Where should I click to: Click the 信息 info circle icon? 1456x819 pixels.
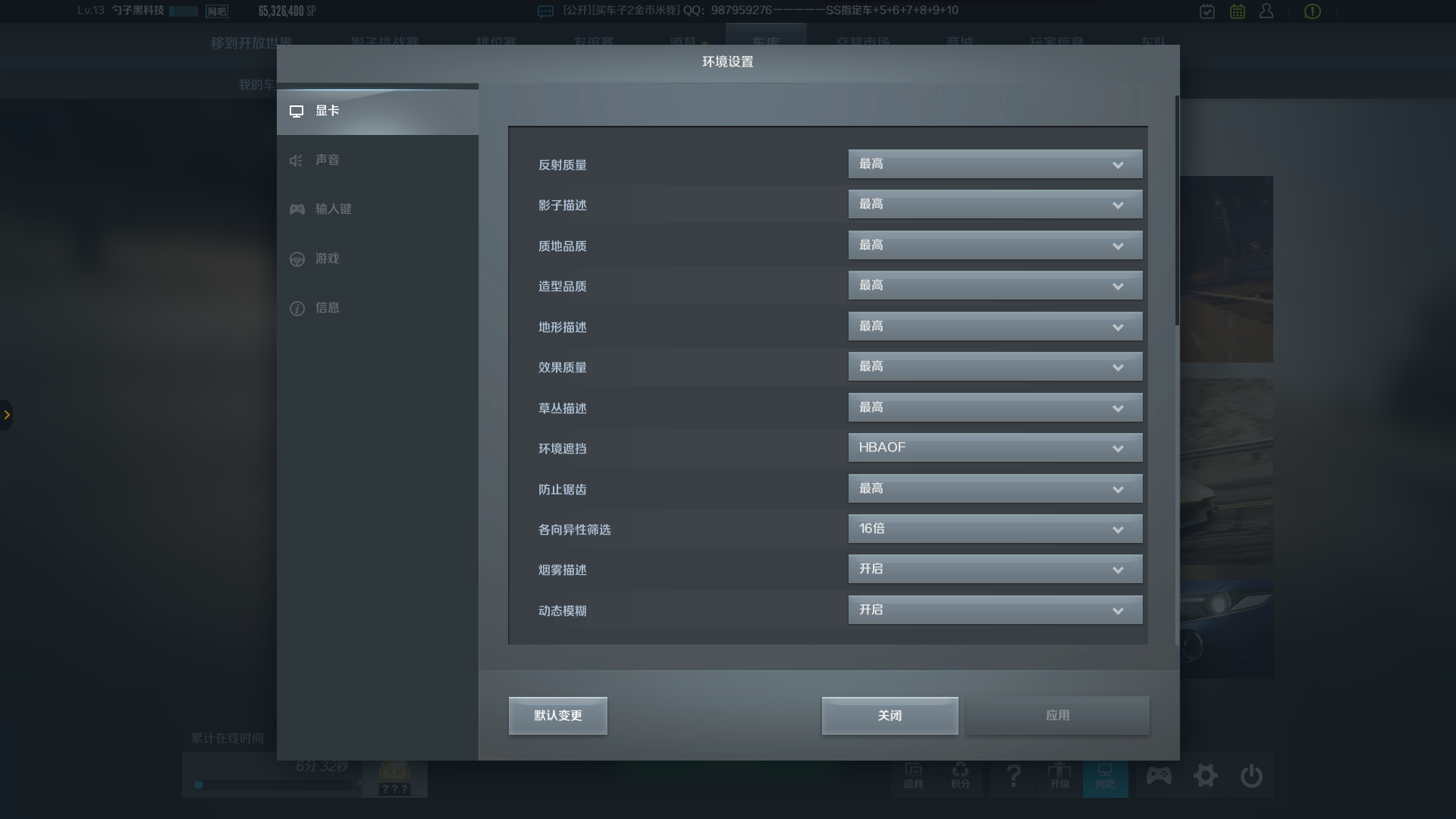297,309
